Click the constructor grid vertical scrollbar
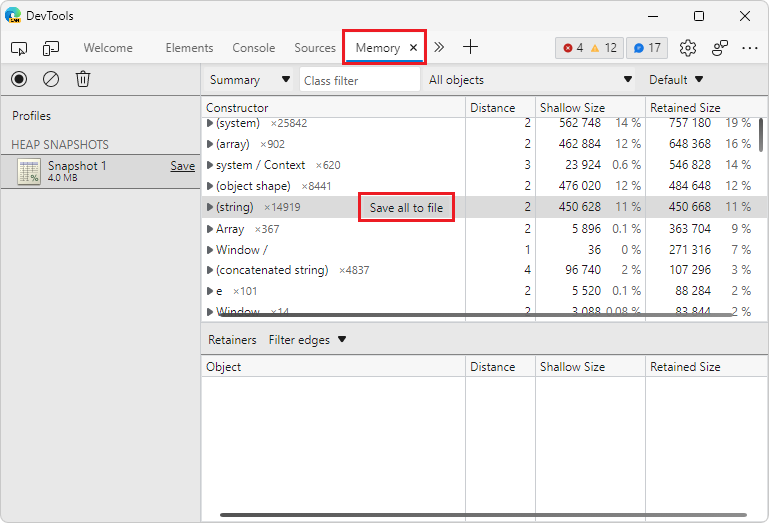Viewport: 769px width, 523px height. (x=761, y=135)
